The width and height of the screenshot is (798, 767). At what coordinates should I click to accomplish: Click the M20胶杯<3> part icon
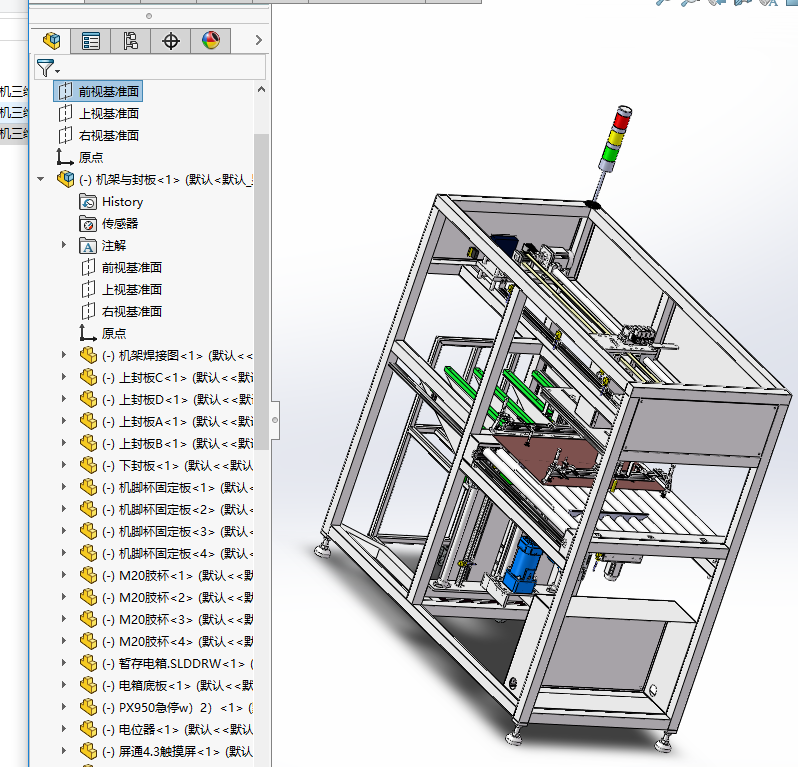point(89,618)
